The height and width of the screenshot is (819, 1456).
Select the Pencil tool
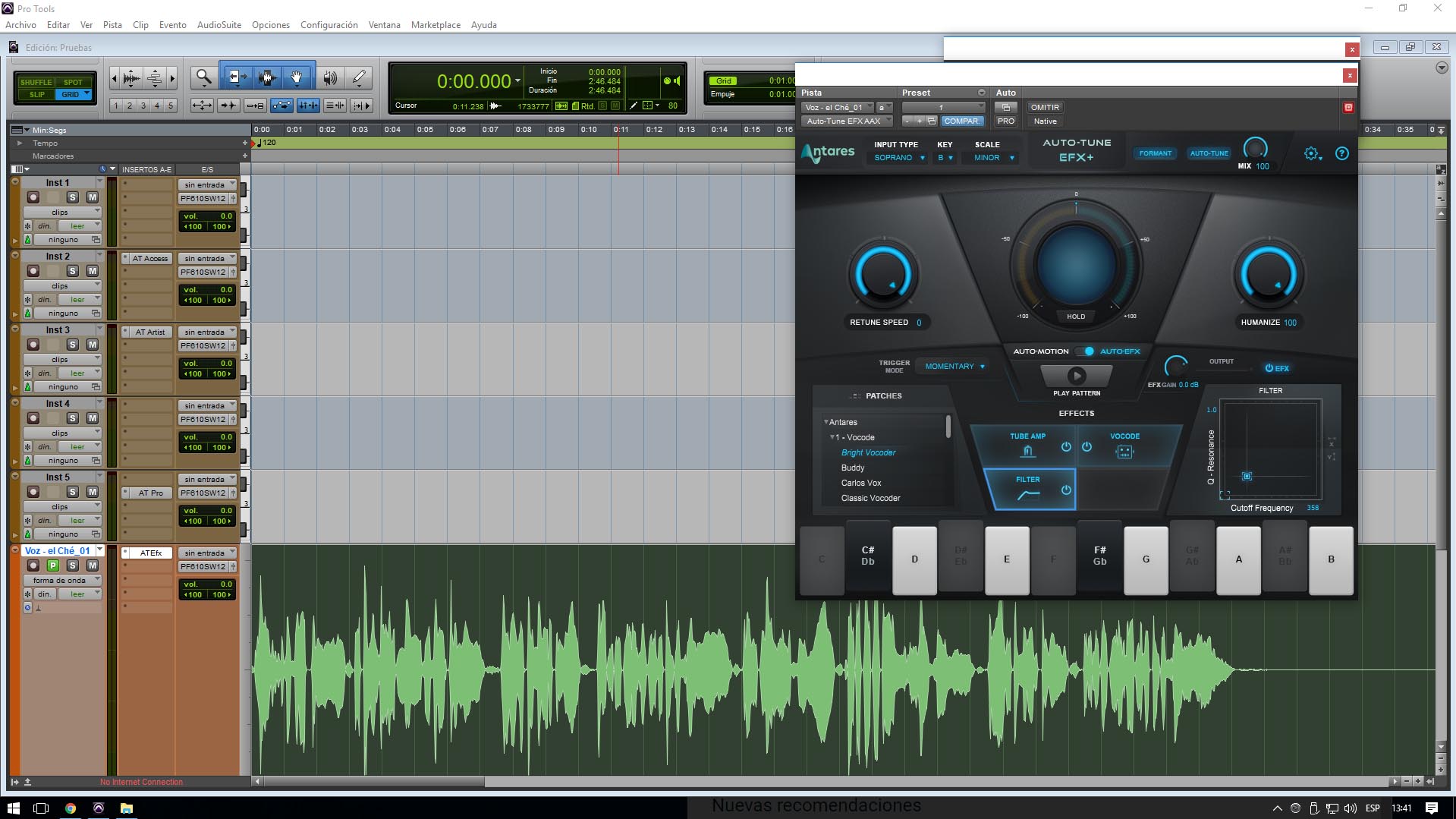coord(358,77)
